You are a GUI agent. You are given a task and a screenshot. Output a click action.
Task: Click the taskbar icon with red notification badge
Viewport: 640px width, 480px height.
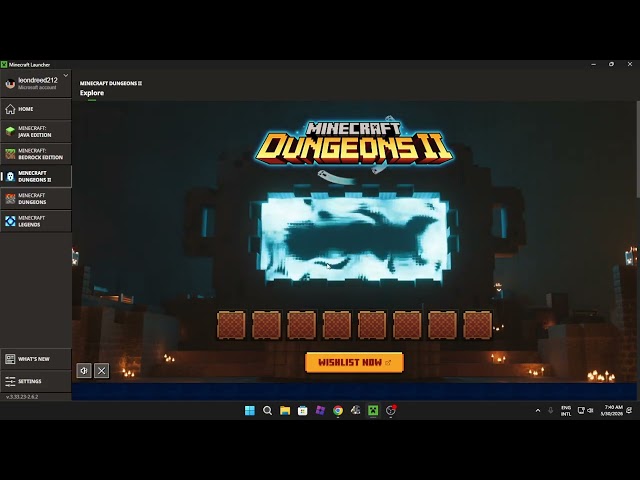pyautogui.click(x=391, y=410)
